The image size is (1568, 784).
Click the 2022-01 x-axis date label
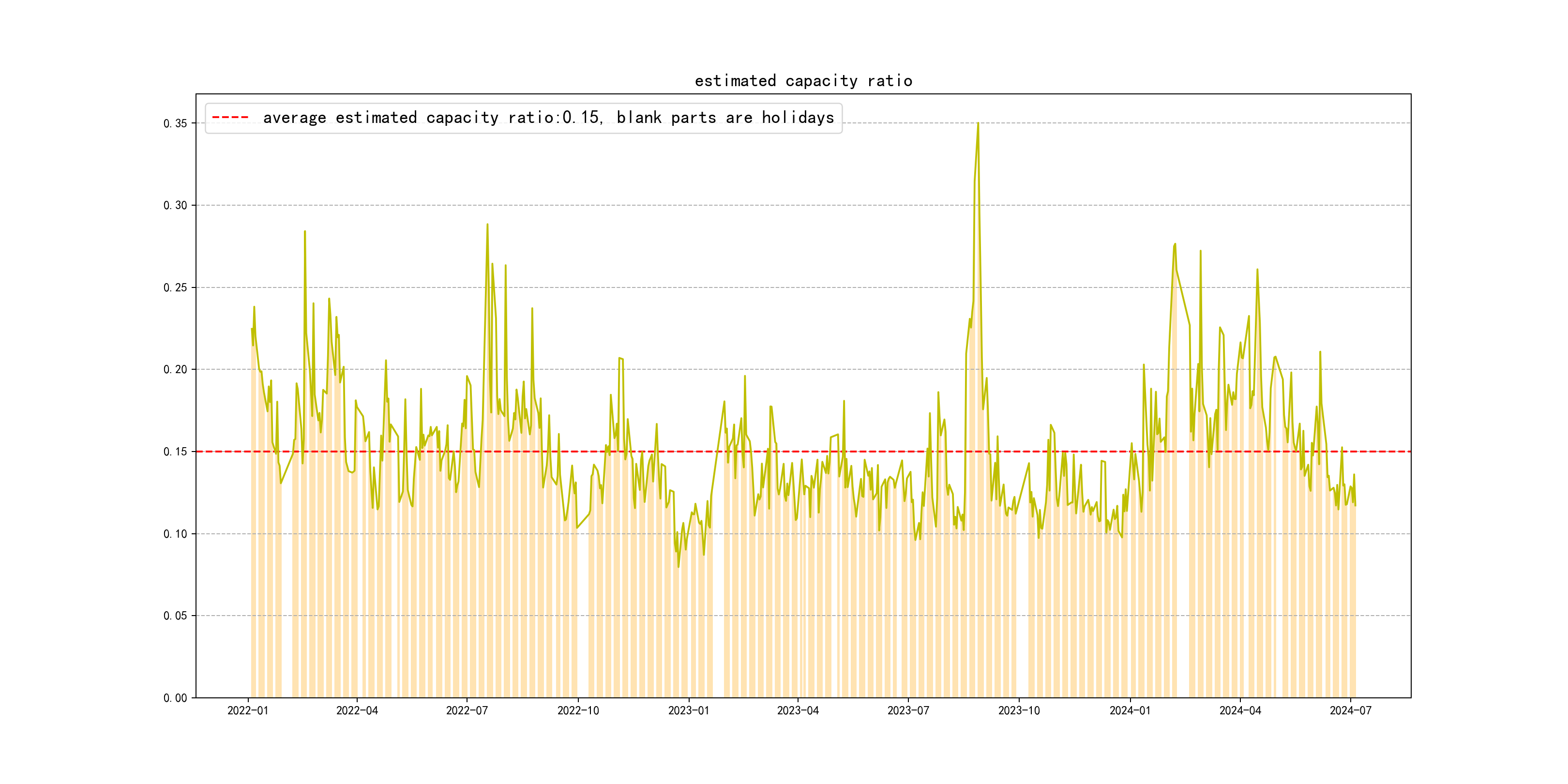pyautogui.click(x=248, y=711)
